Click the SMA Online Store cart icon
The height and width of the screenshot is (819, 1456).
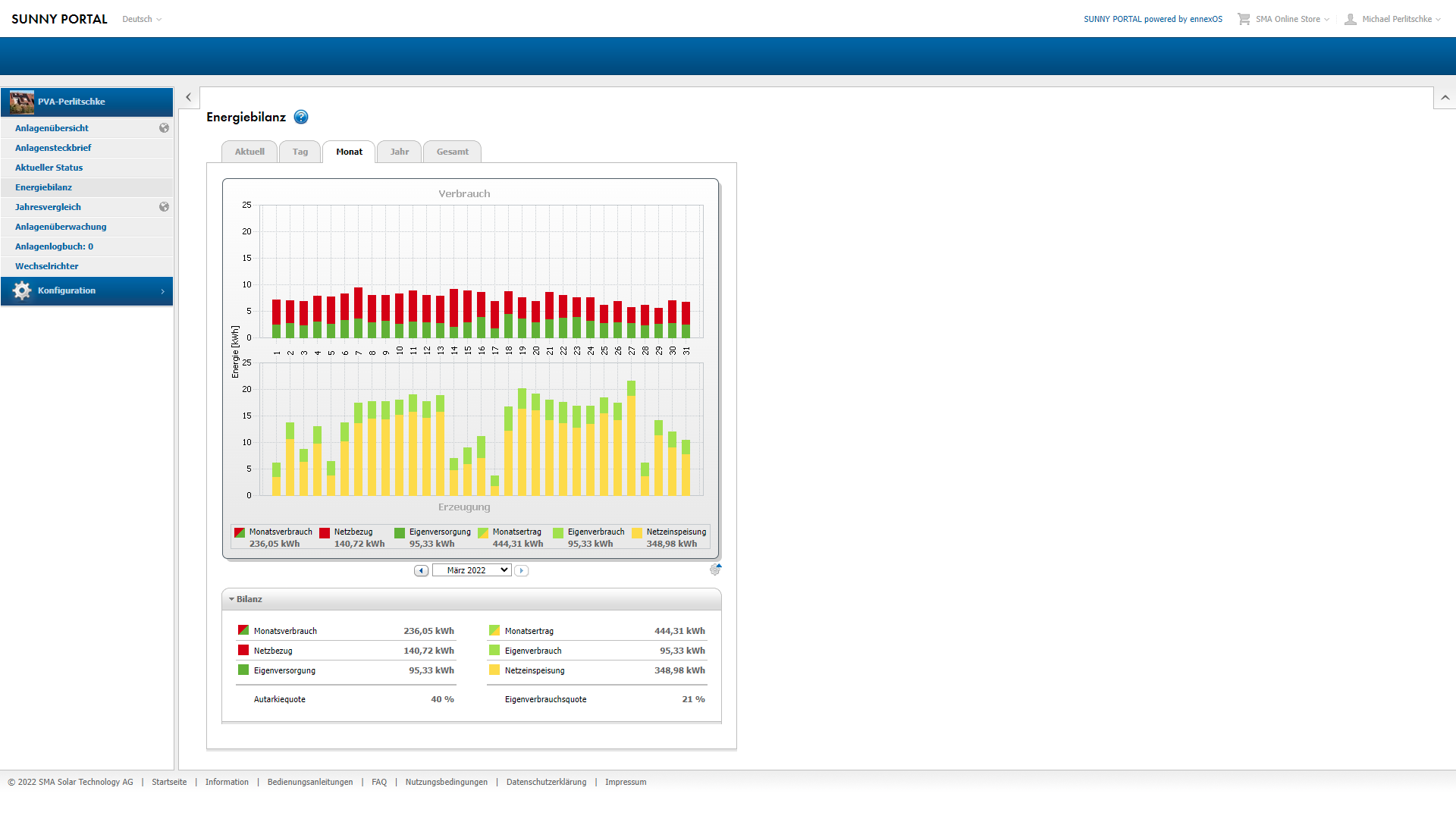(x=1244, y=19)
